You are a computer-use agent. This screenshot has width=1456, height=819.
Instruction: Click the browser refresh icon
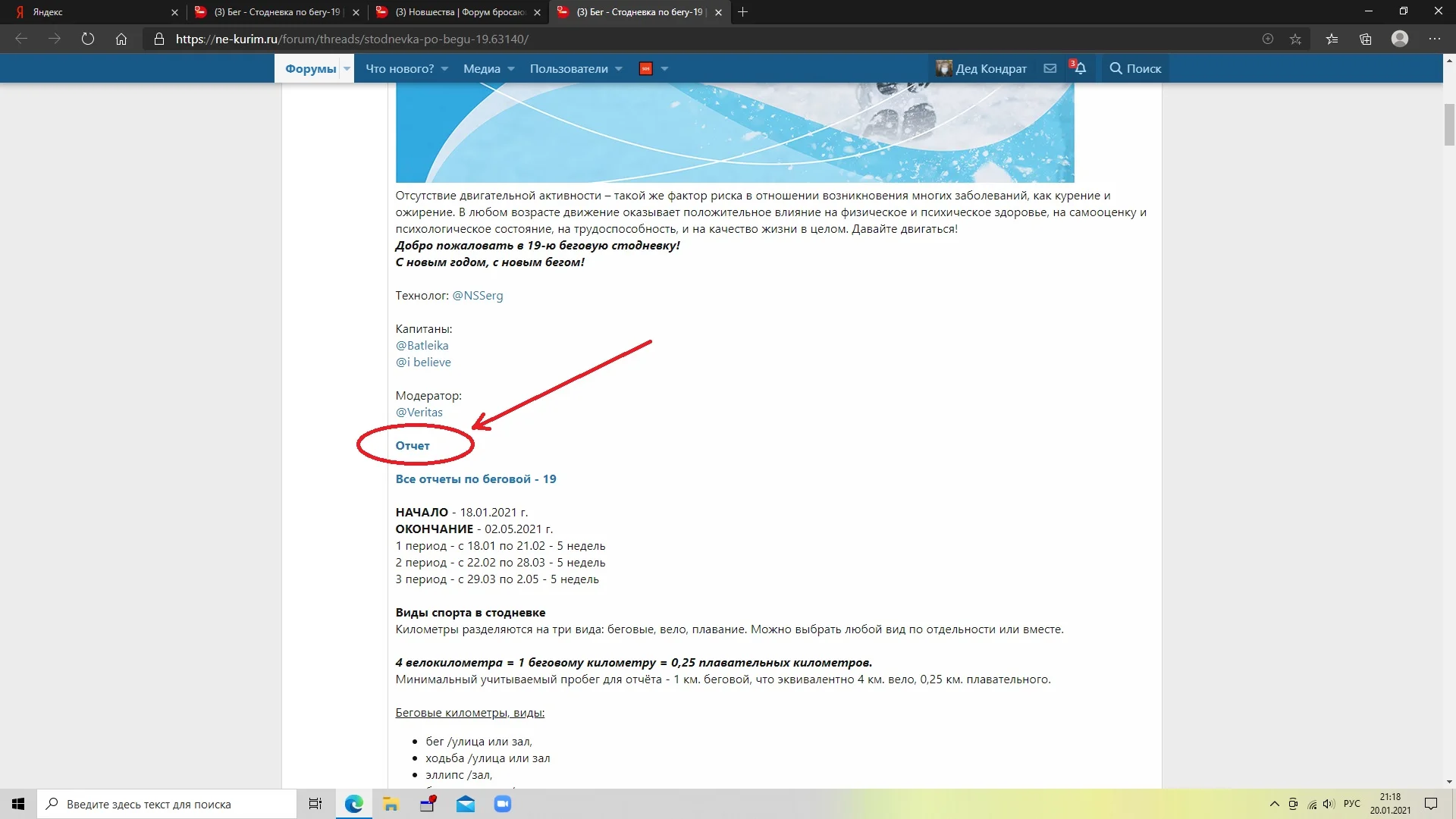[x=88, y=39]
